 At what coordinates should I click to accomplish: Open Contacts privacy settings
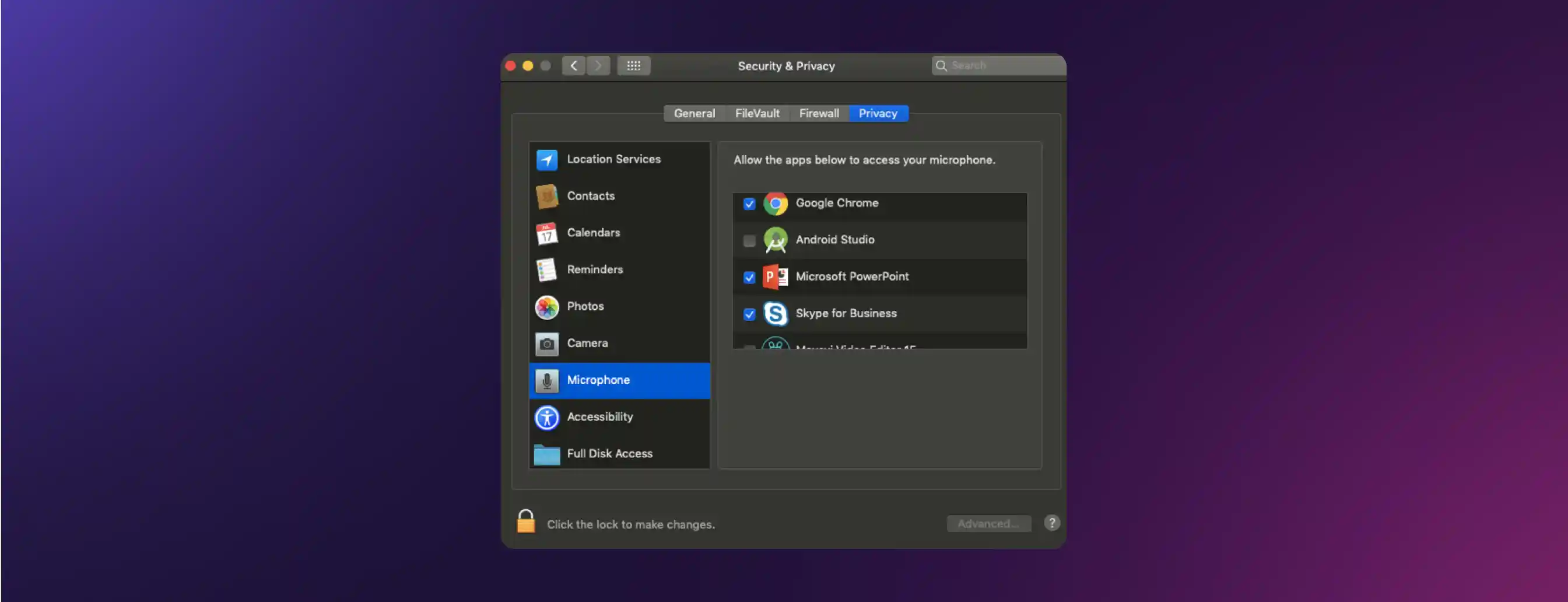point(547,195)
